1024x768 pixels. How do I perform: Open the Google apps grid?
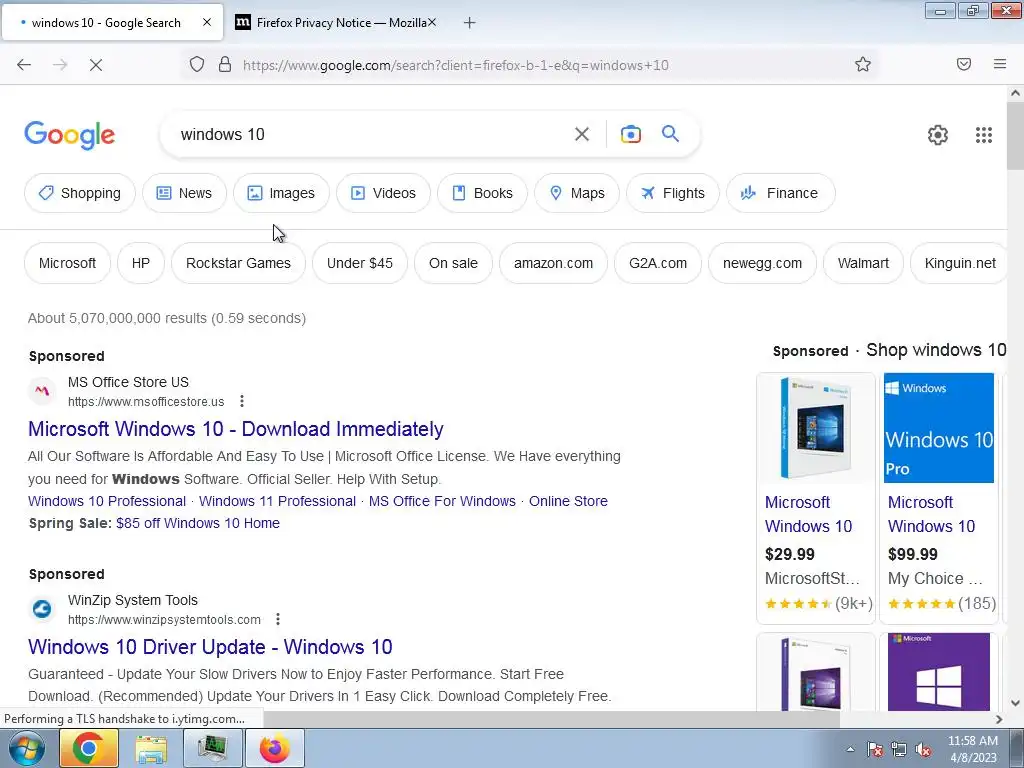point(984,135)
